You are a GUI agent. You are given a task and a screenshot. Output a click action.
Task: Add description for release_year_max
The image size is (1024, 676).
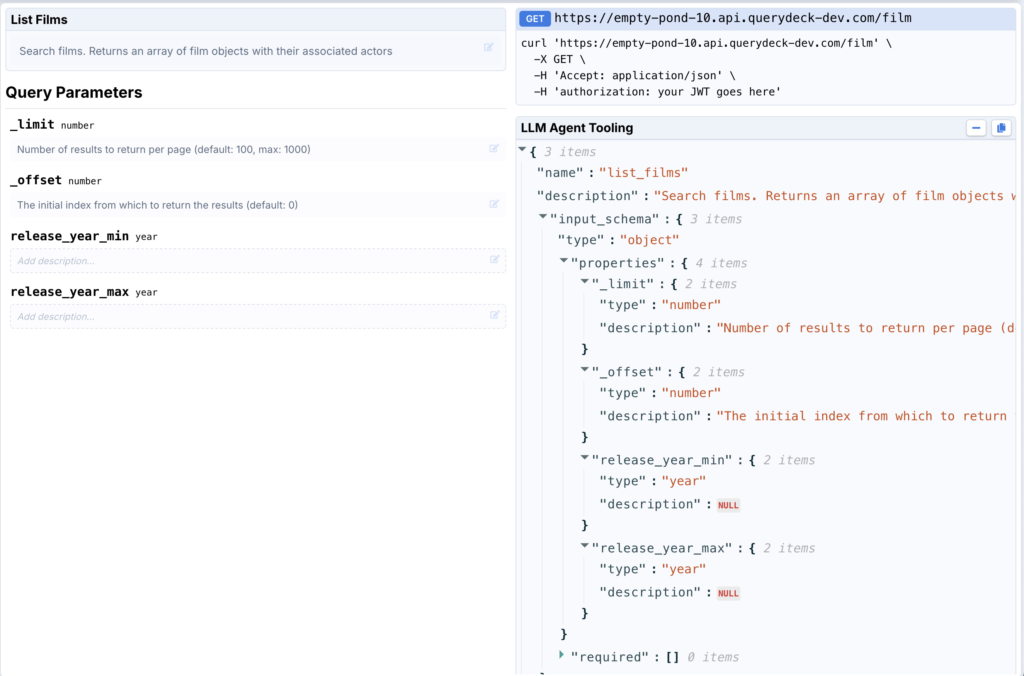coord(250,316)
